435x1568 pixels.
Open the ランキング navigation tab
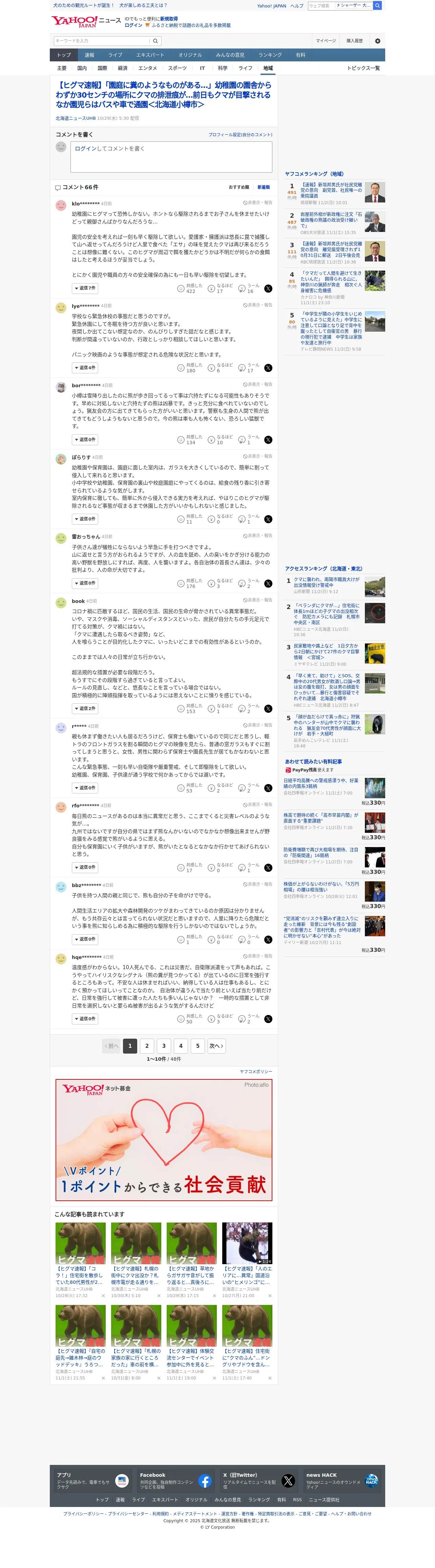click(270, 55)
